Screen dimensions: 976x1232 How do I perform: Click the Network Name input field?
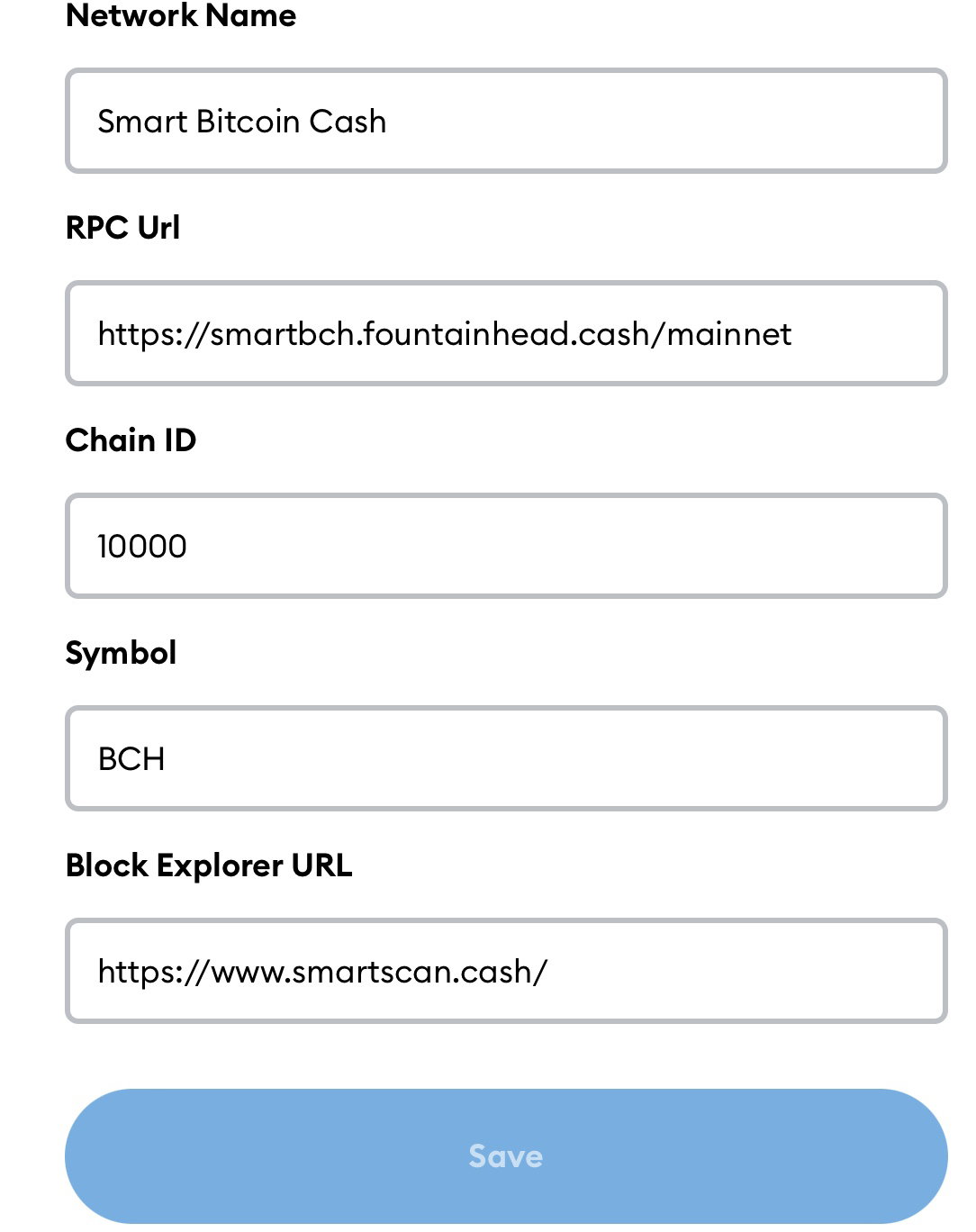(506, 121)
